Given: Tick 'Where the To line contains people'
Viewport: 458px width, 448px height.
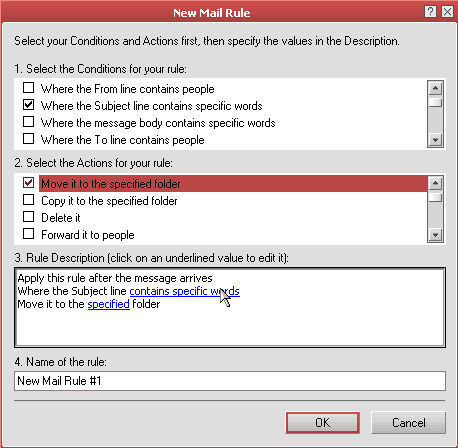Looking at the screenshot, I should pyautogui.click(x=29, y=139).
